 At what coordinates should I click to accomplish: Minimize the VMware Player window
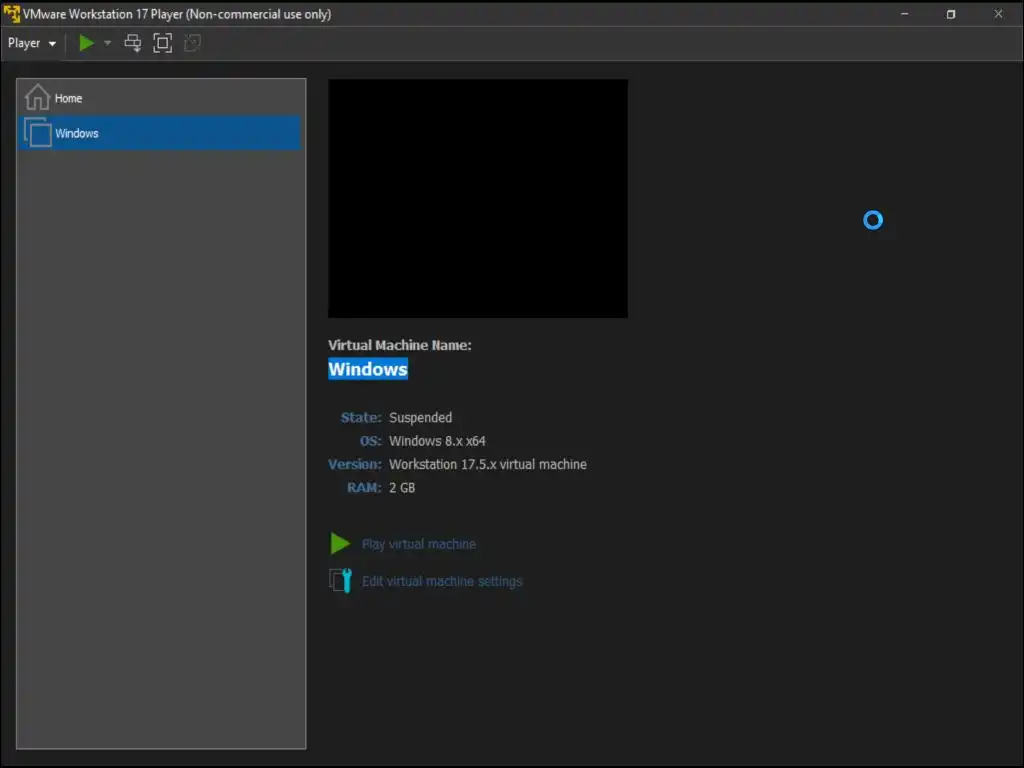click(904, 14)
